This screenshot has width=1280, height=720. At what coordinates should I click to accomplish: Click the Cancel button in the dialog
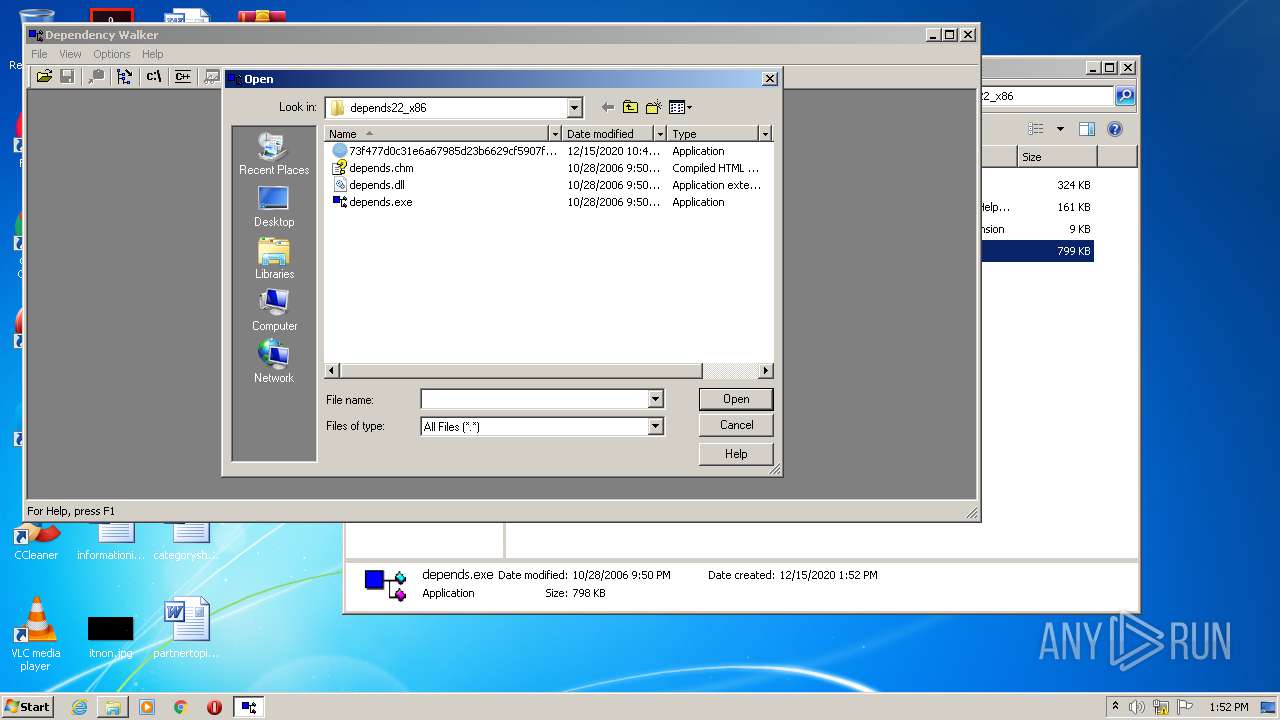pos(736,425)
